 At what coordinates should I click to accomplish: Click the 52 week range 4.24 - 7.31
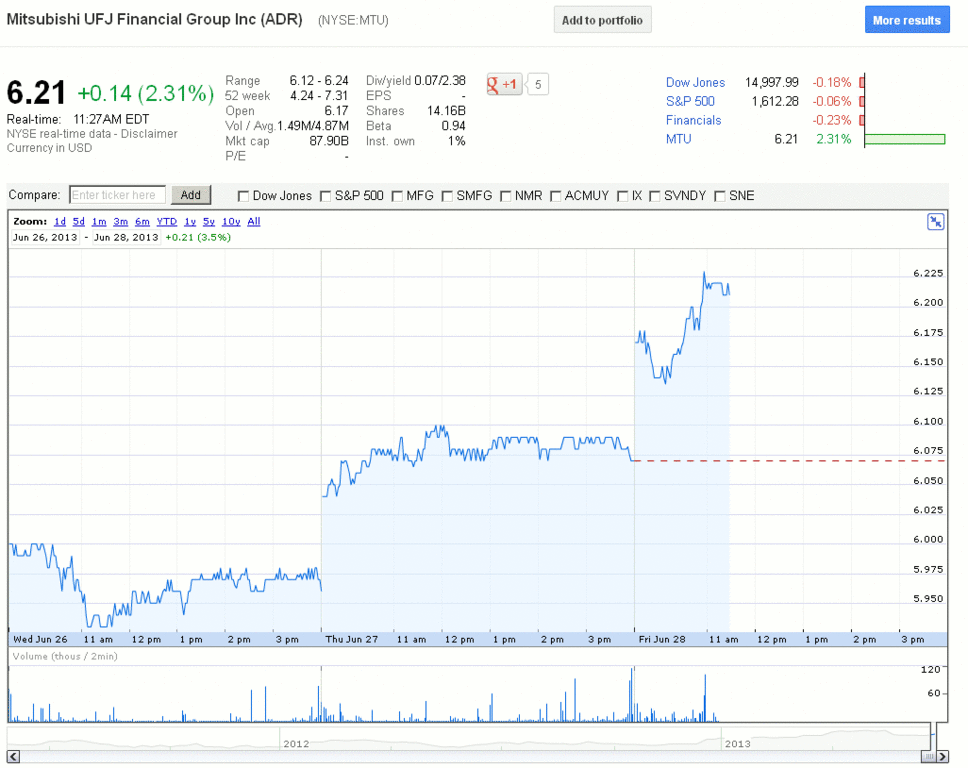pyautogui.click(x=319, y=96)
